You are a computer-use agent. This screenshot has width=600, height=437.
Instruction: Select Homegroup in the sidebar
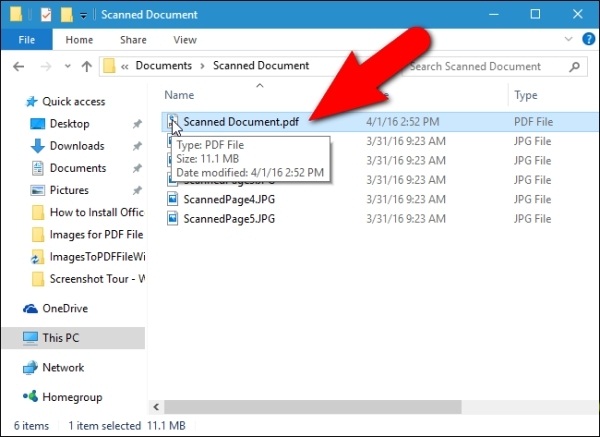pos(72,397)
